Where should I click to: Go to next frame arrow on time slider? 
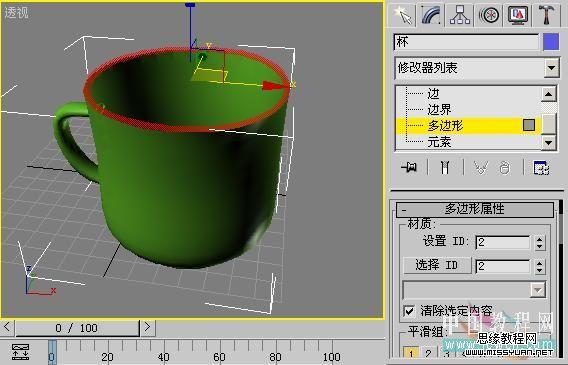pyautogui.click(x=148, y=327)
